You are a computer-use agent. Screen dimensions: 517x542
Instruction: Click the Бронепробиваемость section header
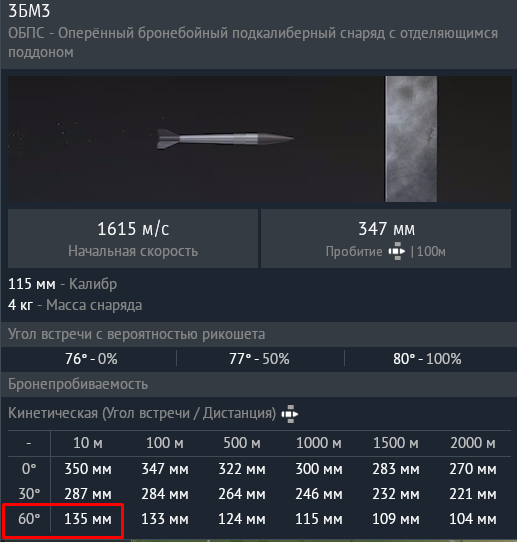coord(78,384)
